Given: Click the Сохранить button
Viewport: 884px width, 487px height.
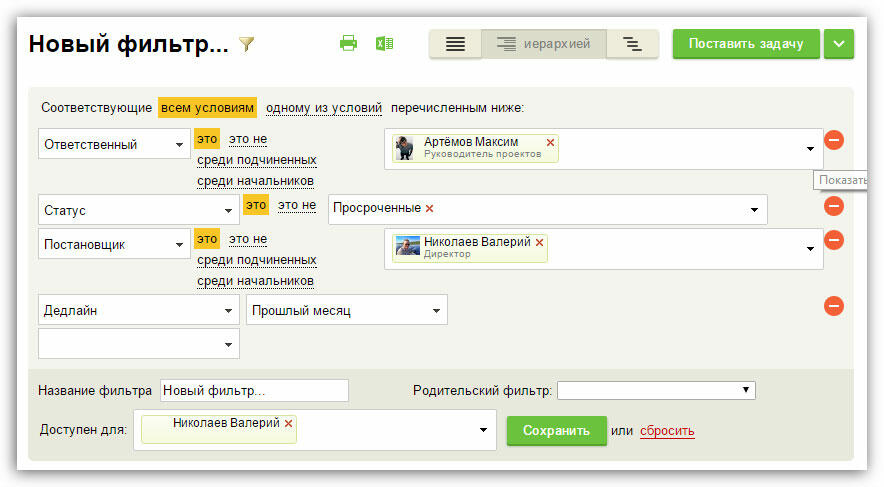Looking at the screenshot, I should click(x=556, y=431).
